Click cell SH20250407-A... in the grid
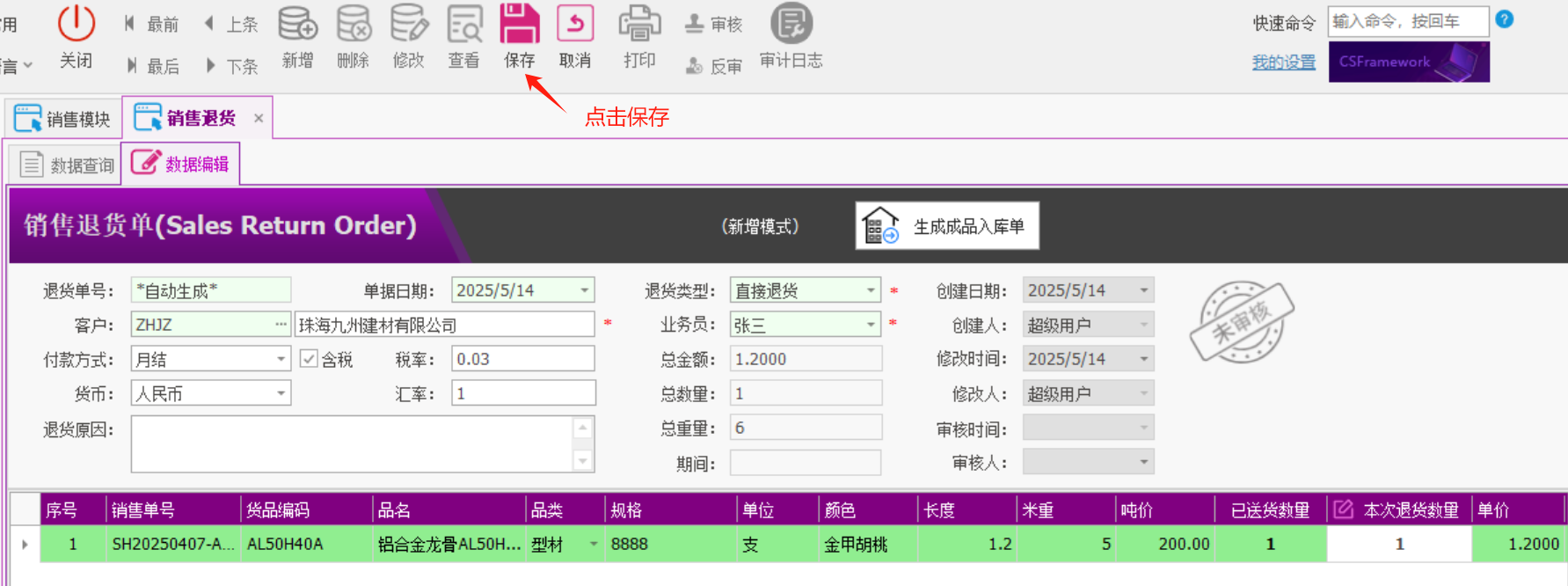This screenshot has height=586, width=1568. pyautogui.click(x=173, y=544)
